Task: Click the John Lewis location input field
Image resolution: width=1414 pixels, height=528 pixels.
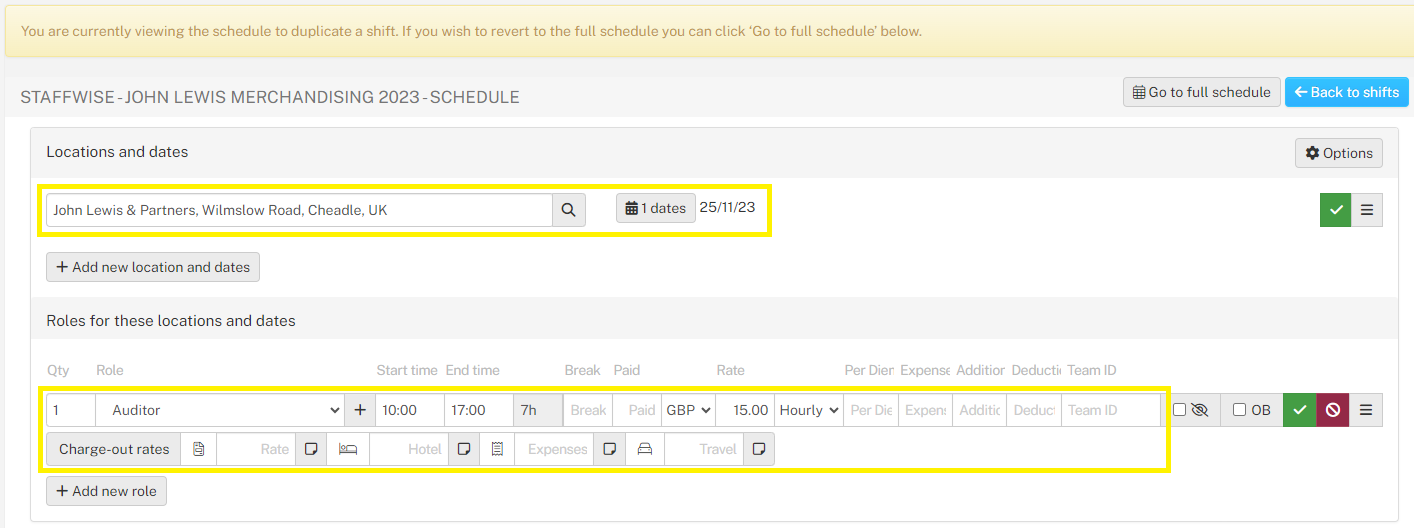Action: [x=299, y=210]
